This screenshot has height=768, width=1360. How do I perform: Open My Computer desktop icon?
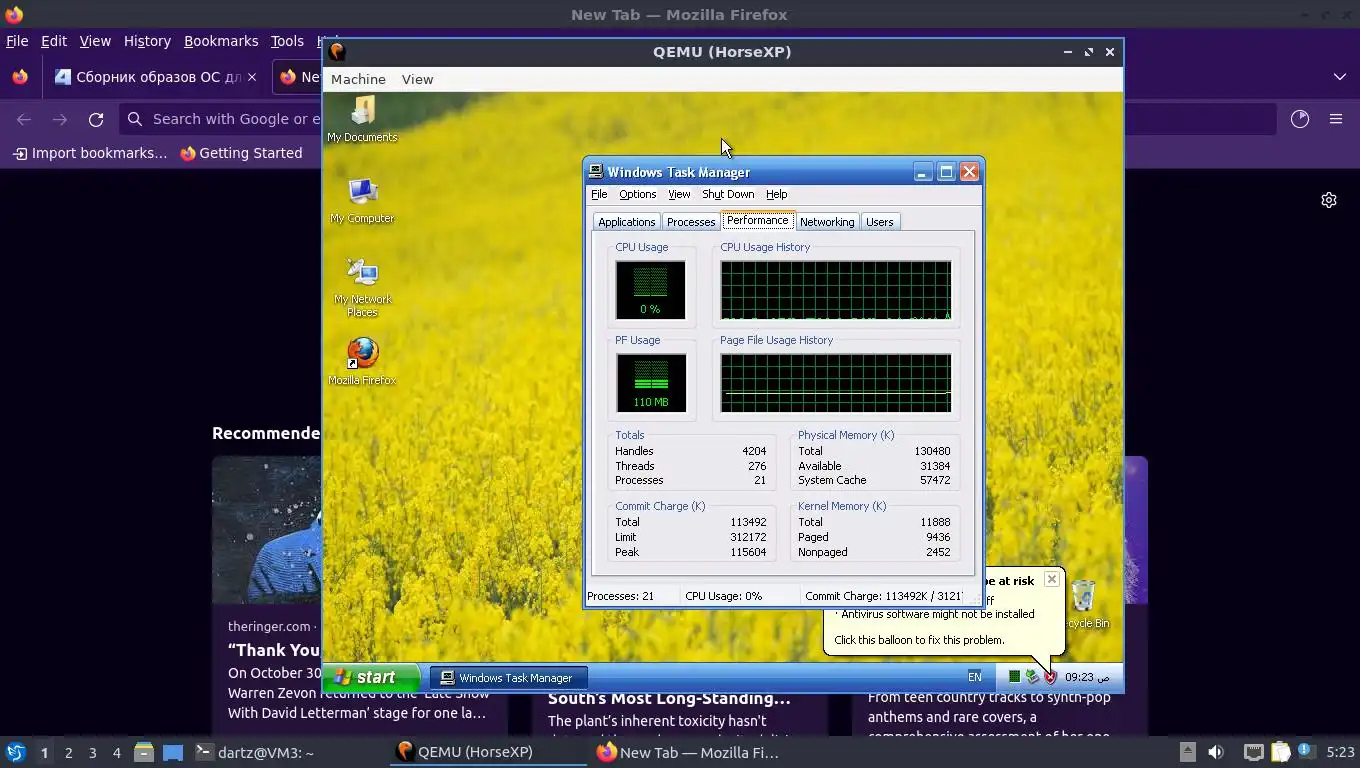point(362,200)
